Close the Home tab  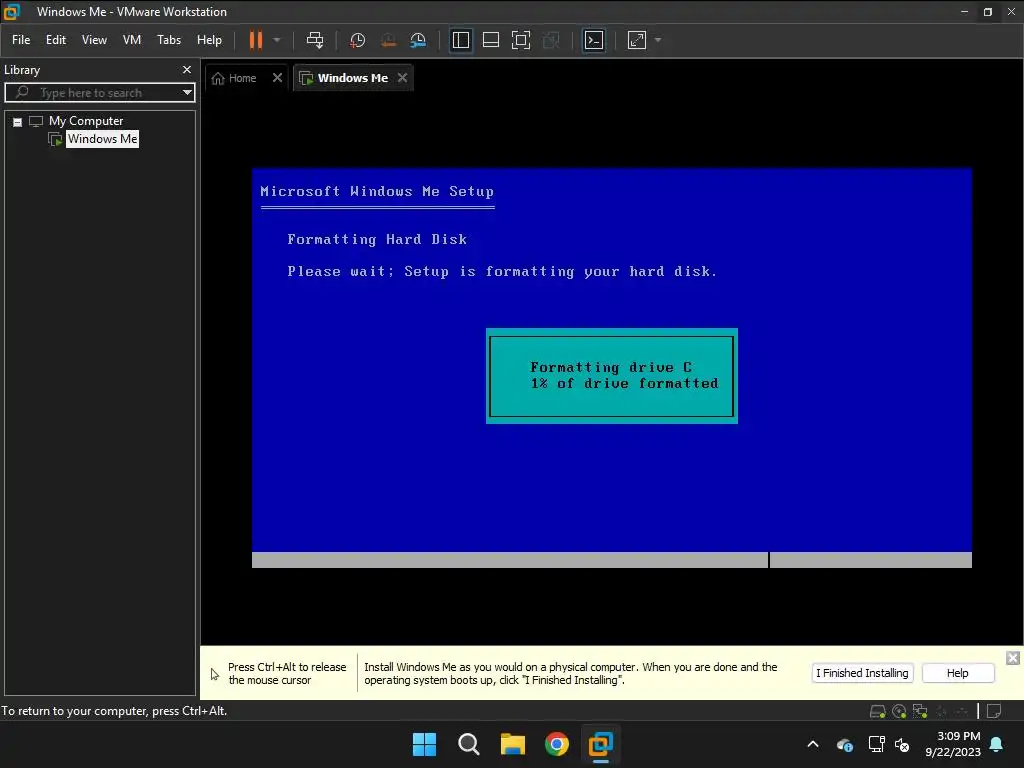(278, 78)
